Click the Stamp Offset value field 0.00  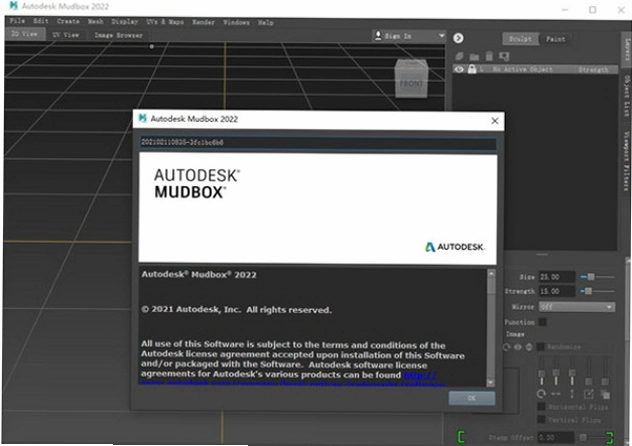[556, 437]
